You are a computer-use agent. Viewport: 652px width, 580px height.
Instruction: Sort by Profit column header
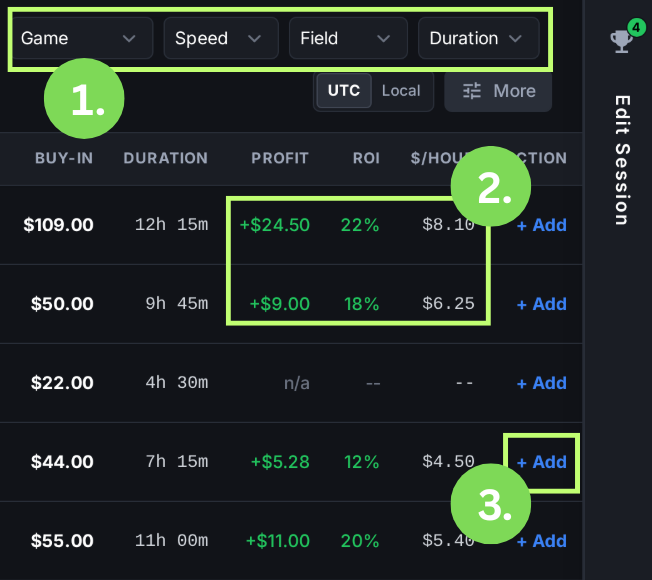[x=279, y=158]
